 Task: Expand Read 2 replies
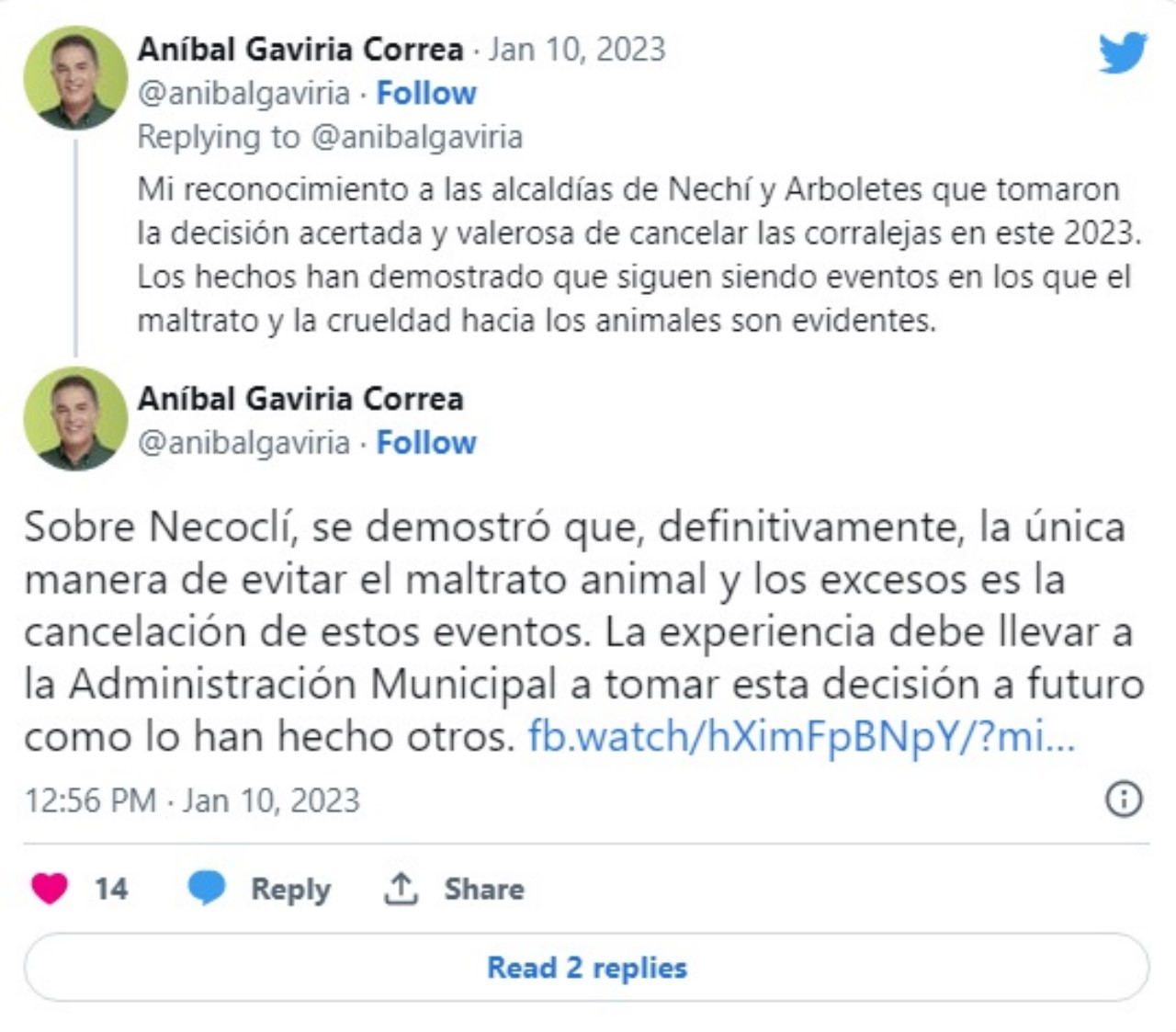click(586, 967)
